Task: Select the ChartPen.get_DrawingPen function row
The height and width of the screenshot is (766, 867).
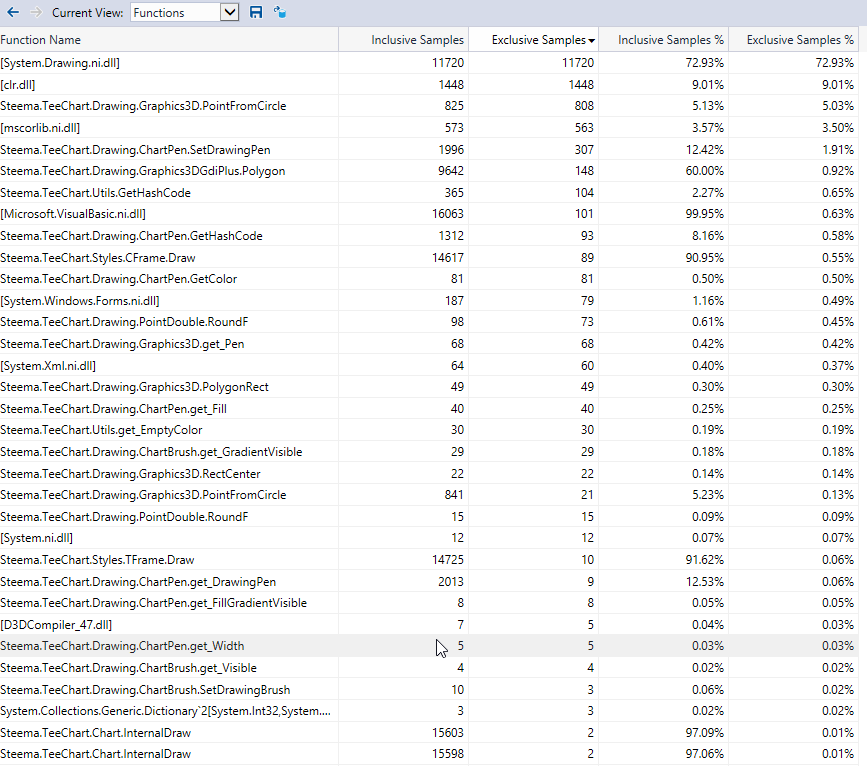Action: [429, 582]
